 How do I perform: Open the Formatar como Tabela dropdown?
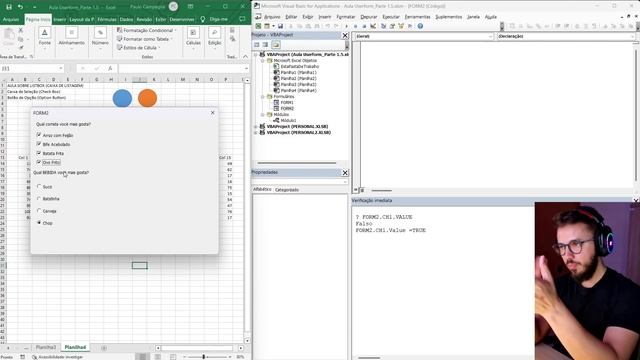click(x=144, y=39)
